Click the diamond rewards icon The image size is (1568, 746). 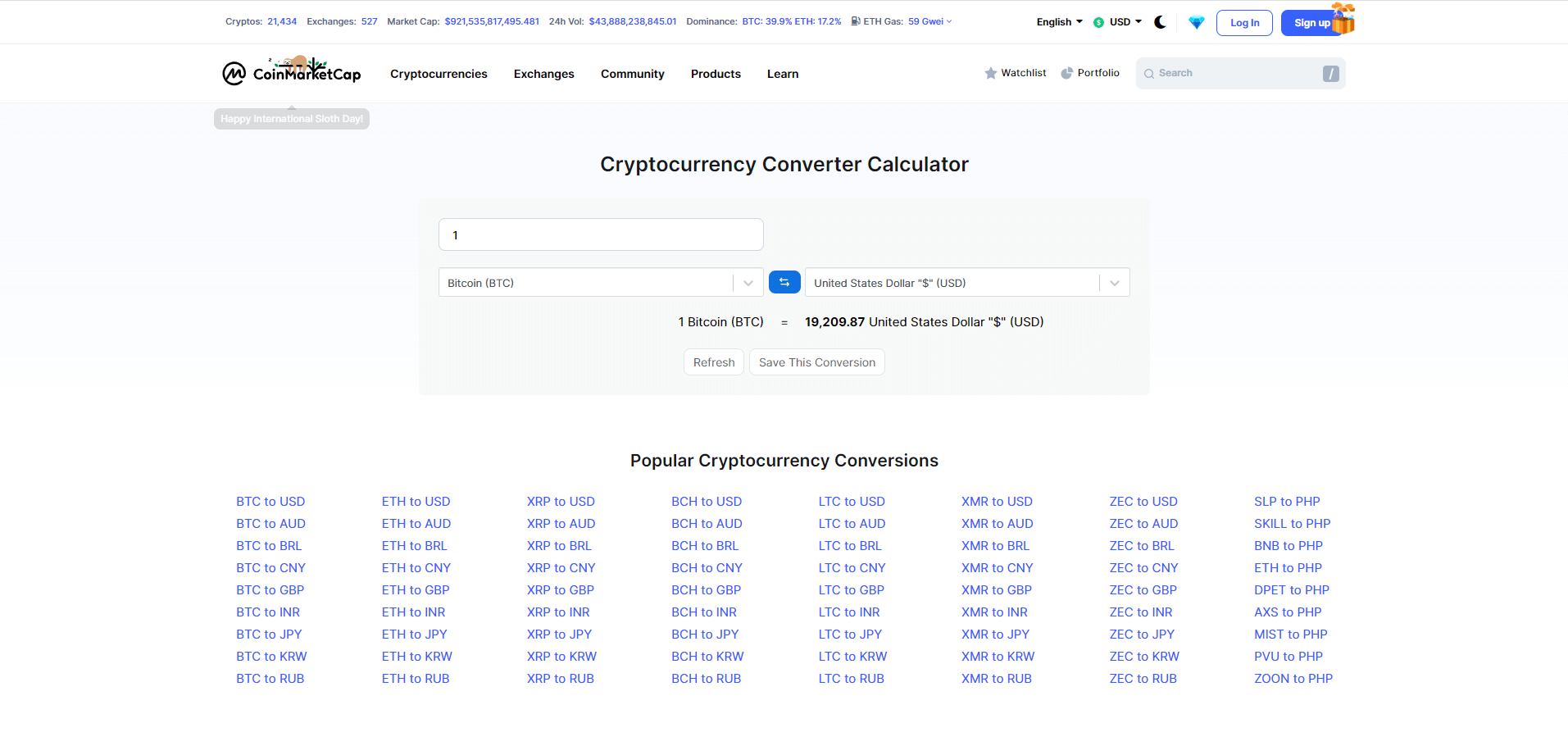tap(1196, 22)
